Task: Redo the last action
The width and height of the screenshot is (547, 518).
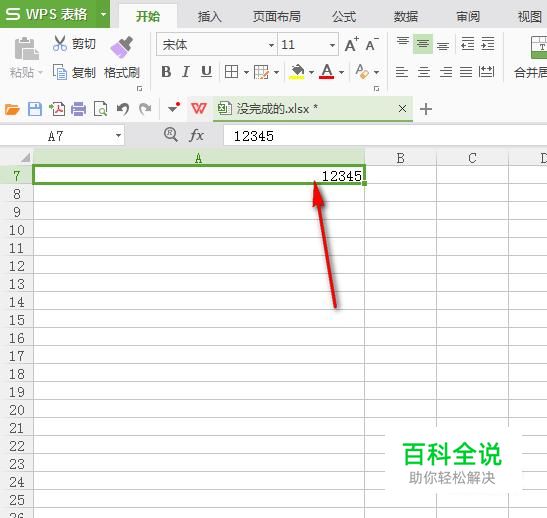Action: [x=145, y=109]
